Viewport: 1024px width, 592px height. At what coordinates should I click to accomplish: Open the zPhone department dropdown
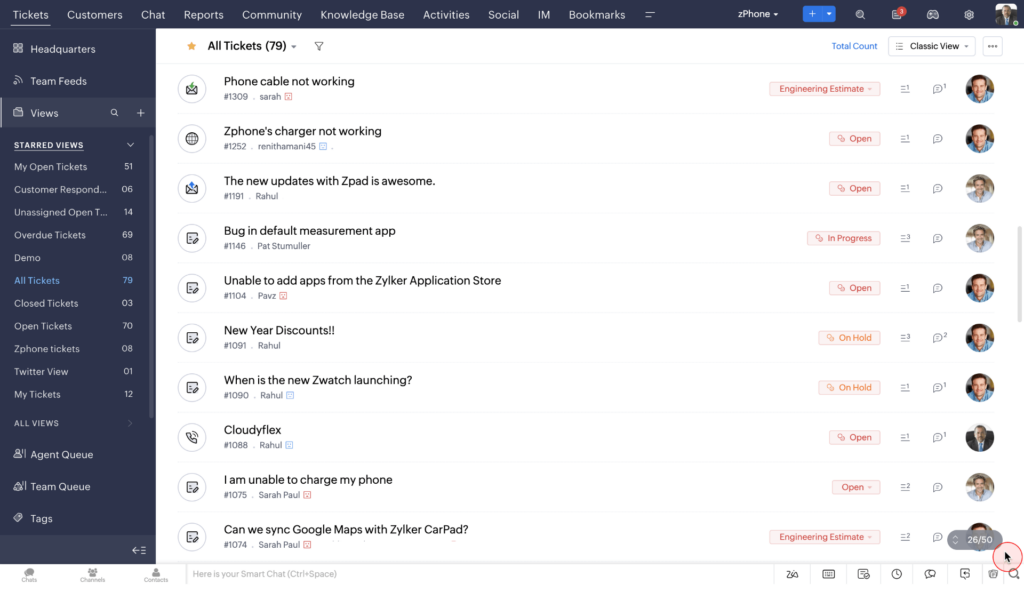(758, 14)
